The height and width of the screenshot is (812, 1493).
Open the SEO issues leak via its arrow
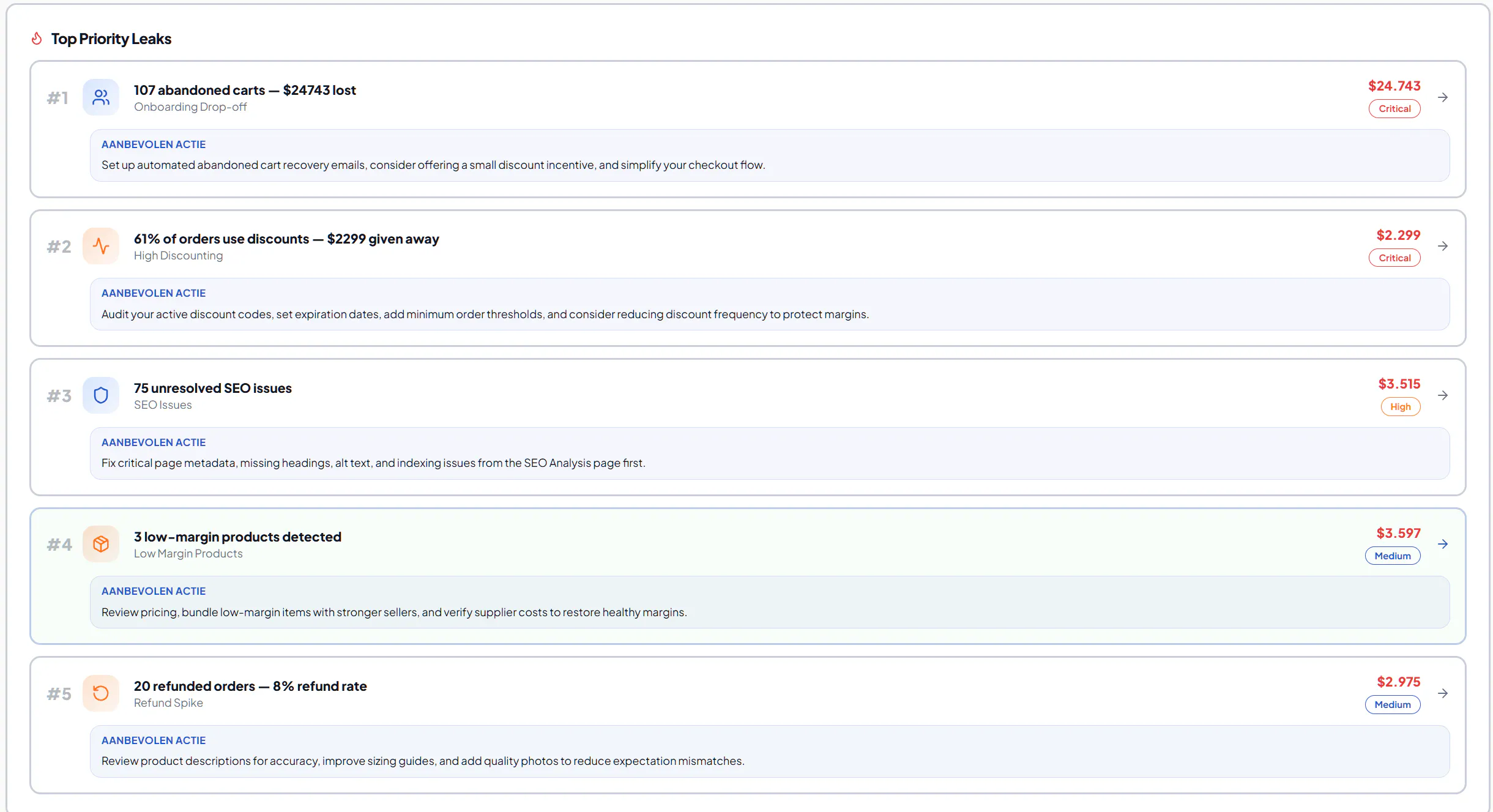click(x=1443, y=395)
